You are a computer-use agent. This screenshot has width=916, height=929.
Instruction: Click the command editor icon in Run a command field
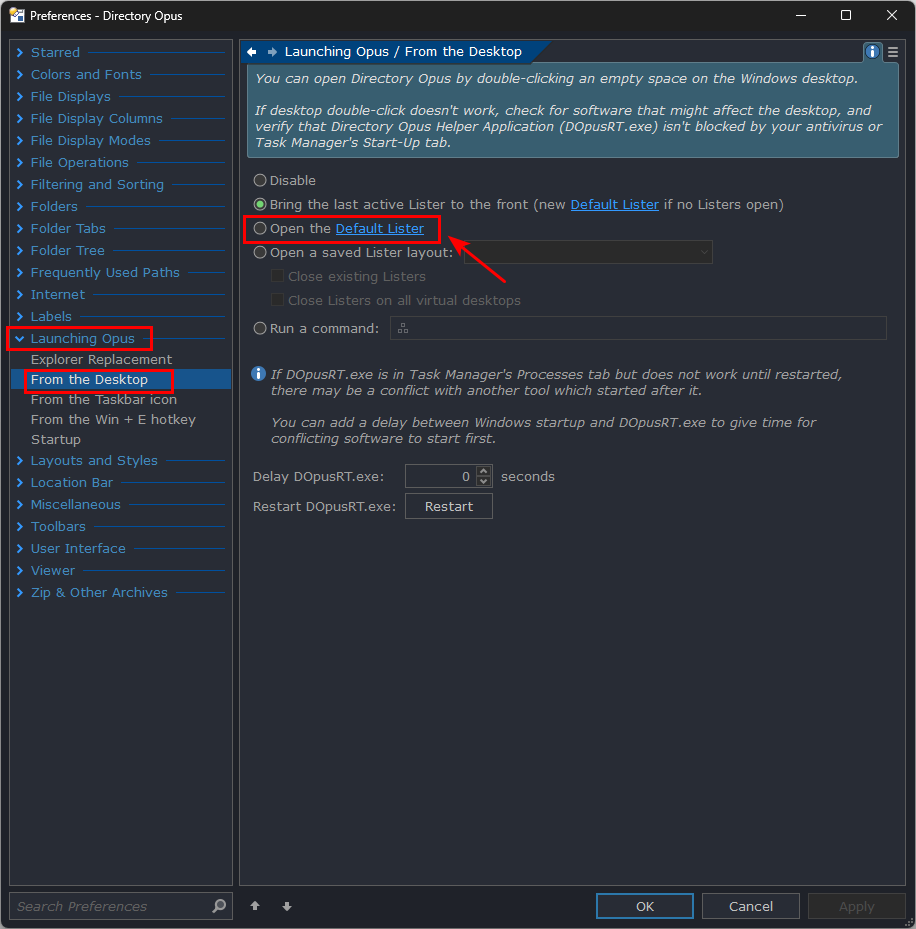click(x=403, y=328)
